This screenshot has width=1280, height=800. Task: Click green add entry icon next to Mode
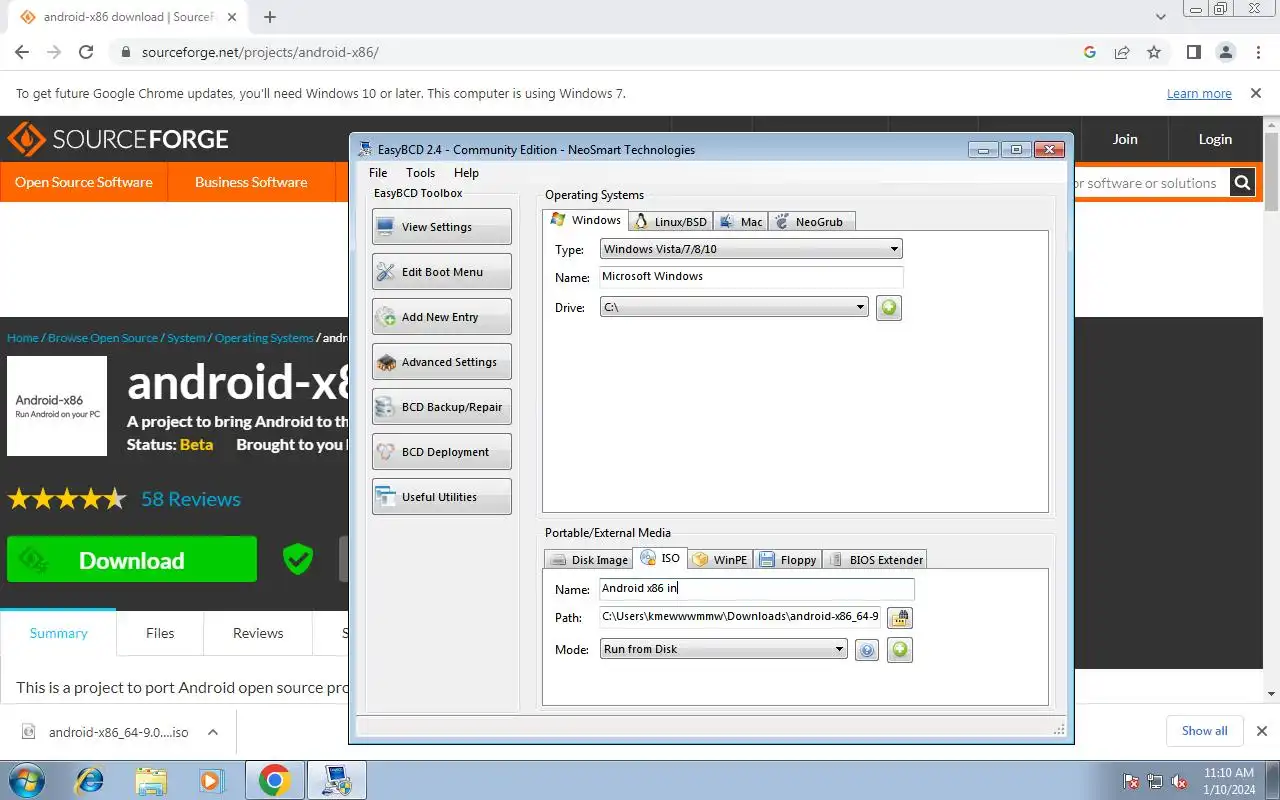tap(900, 650)
